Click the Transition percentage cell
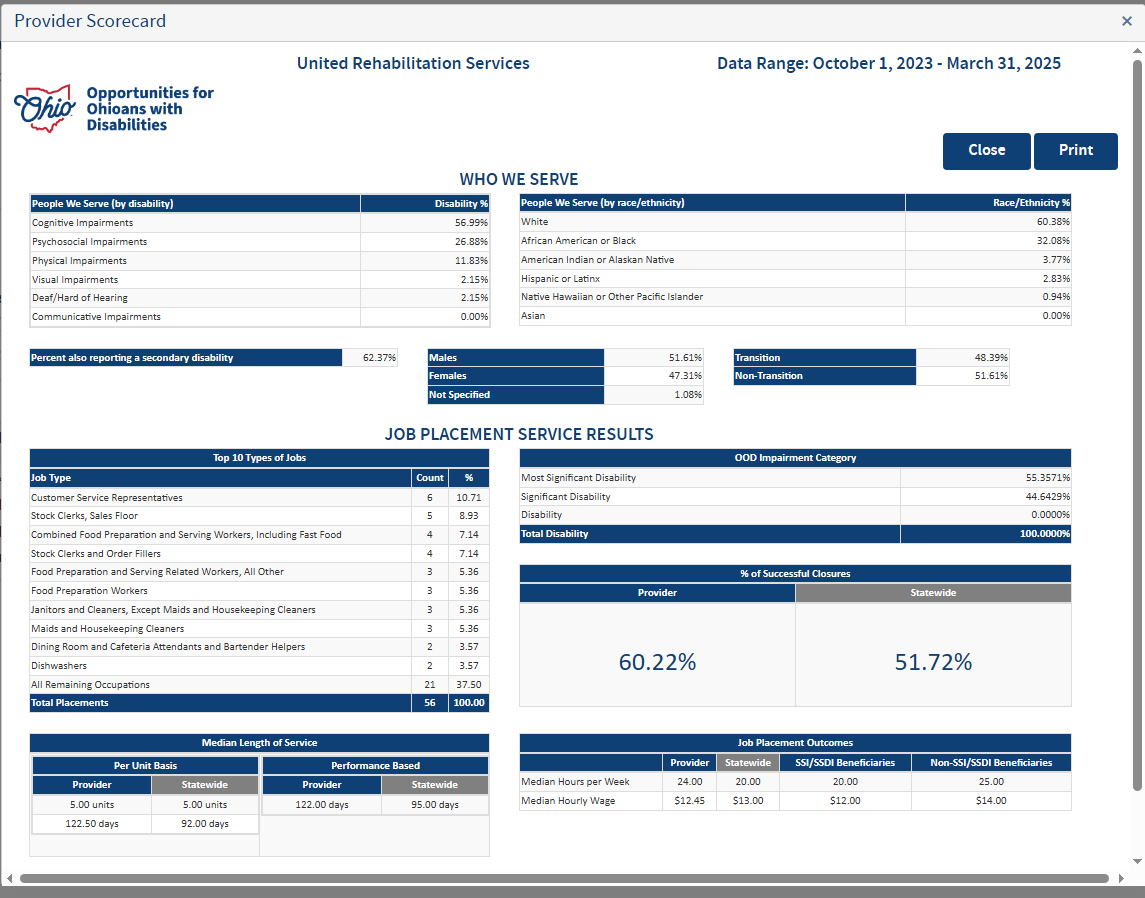 (x=963, y=357)
